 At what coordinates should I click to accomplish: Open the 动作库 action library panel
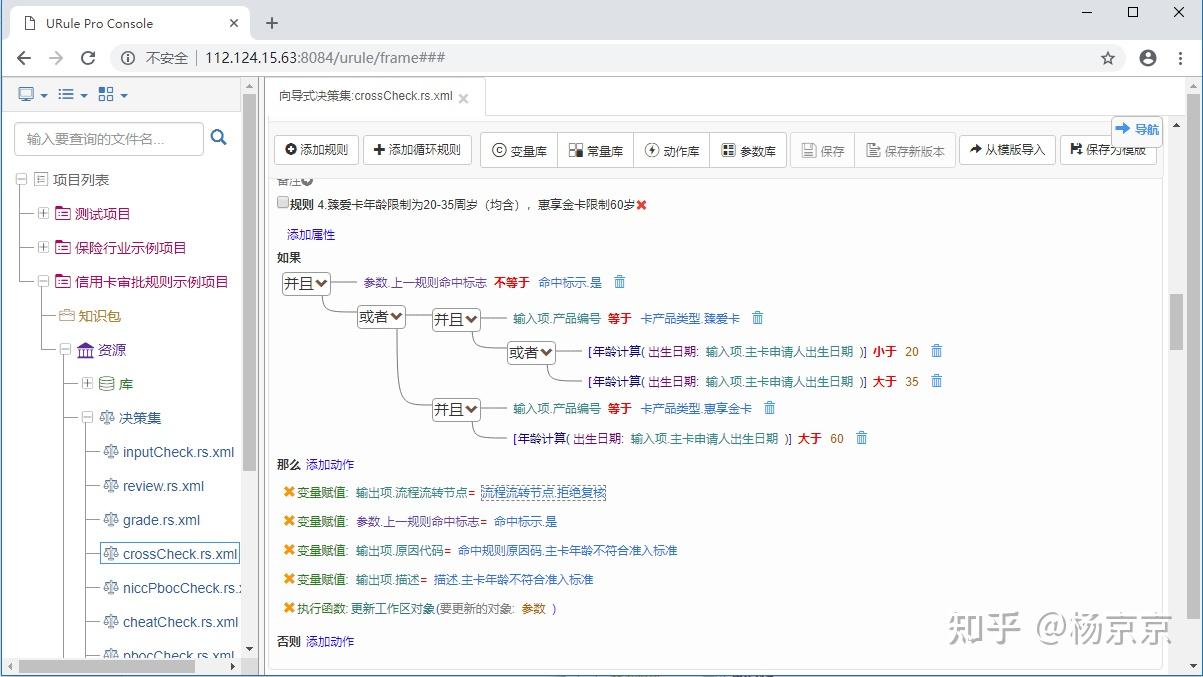pyautogui.click(x=671, y=150)
